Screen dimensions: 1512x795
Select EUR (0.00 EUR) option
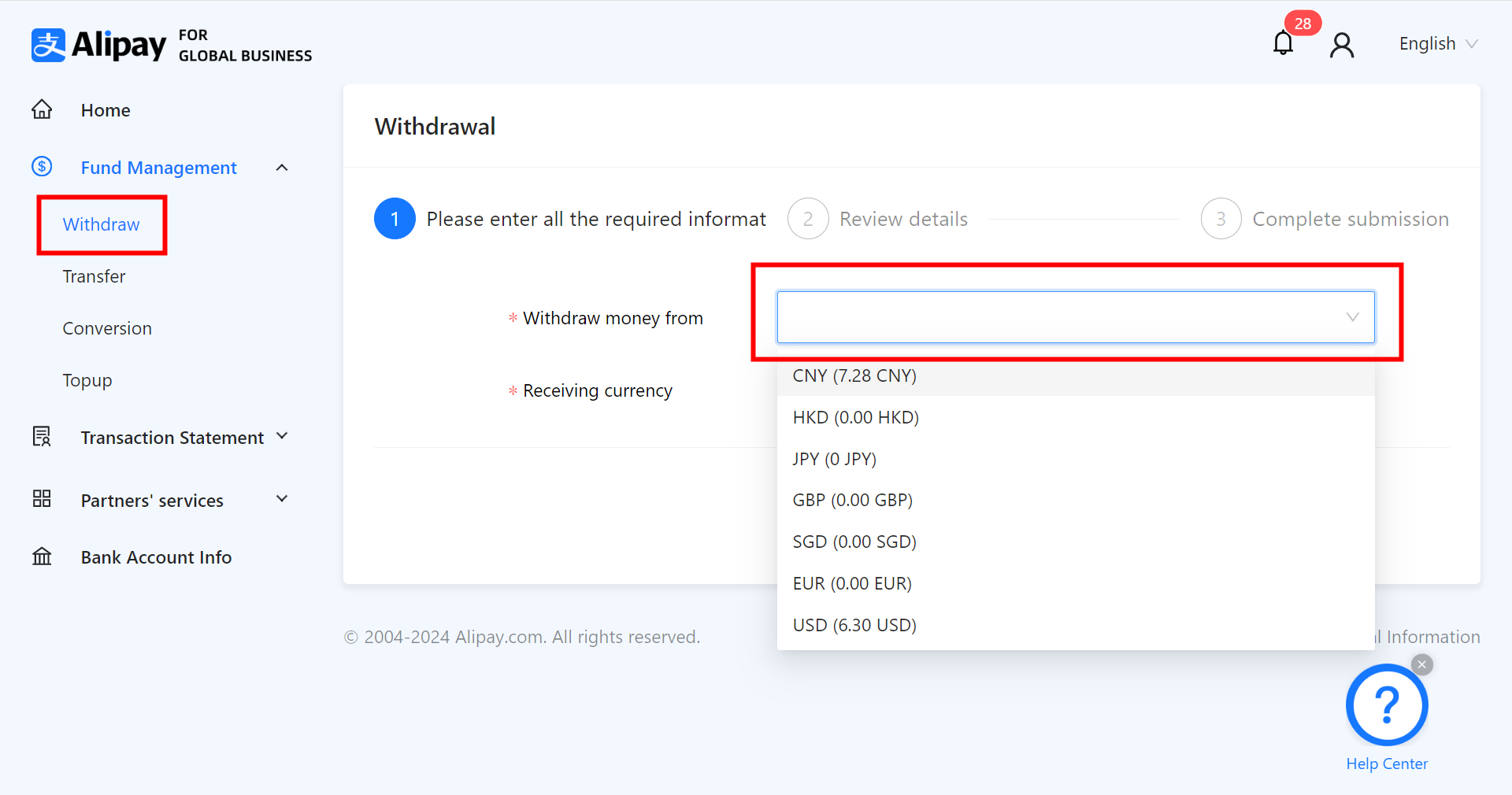point(852,583)
